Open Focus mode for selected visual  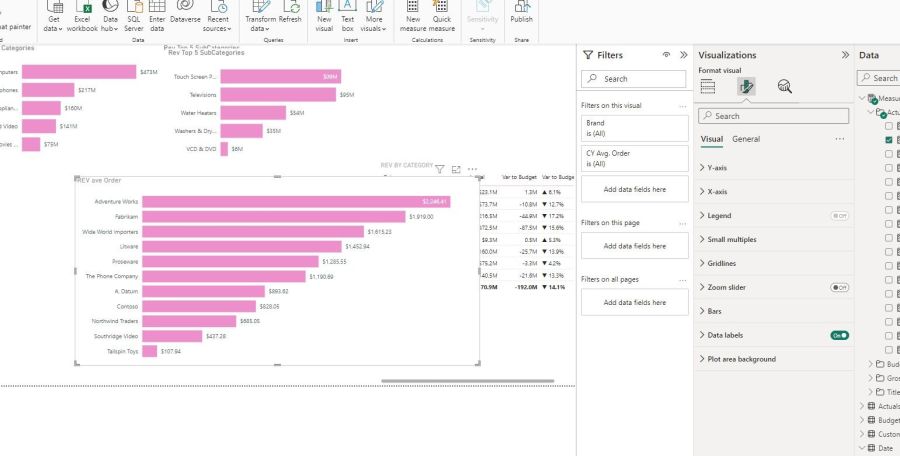click(x=456, y=169)
